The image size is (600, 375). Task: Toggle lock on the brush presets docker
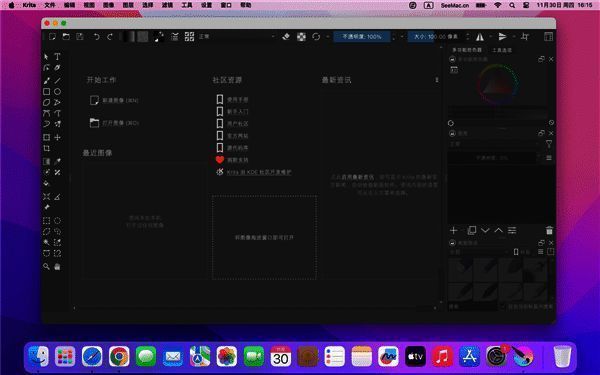coord(452,243)
